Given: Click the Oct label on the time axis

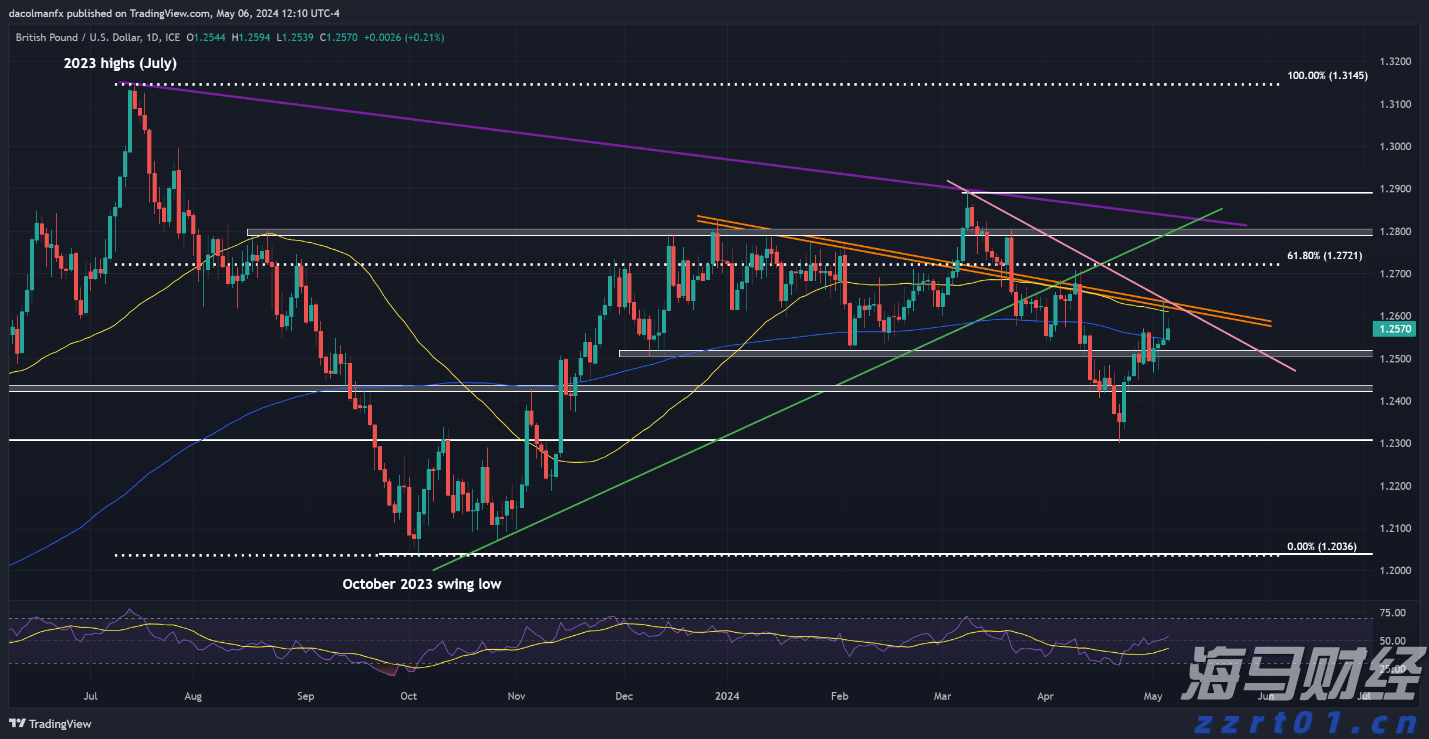Looking at the screenshot, I should coord(408,694).
